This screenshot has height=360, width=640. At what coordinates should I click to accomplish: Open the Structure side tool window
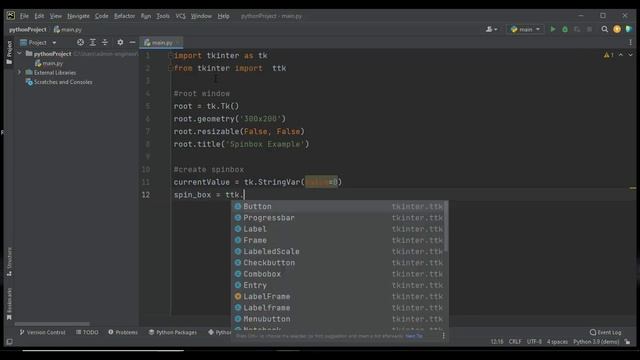click(x=9, y=262)
